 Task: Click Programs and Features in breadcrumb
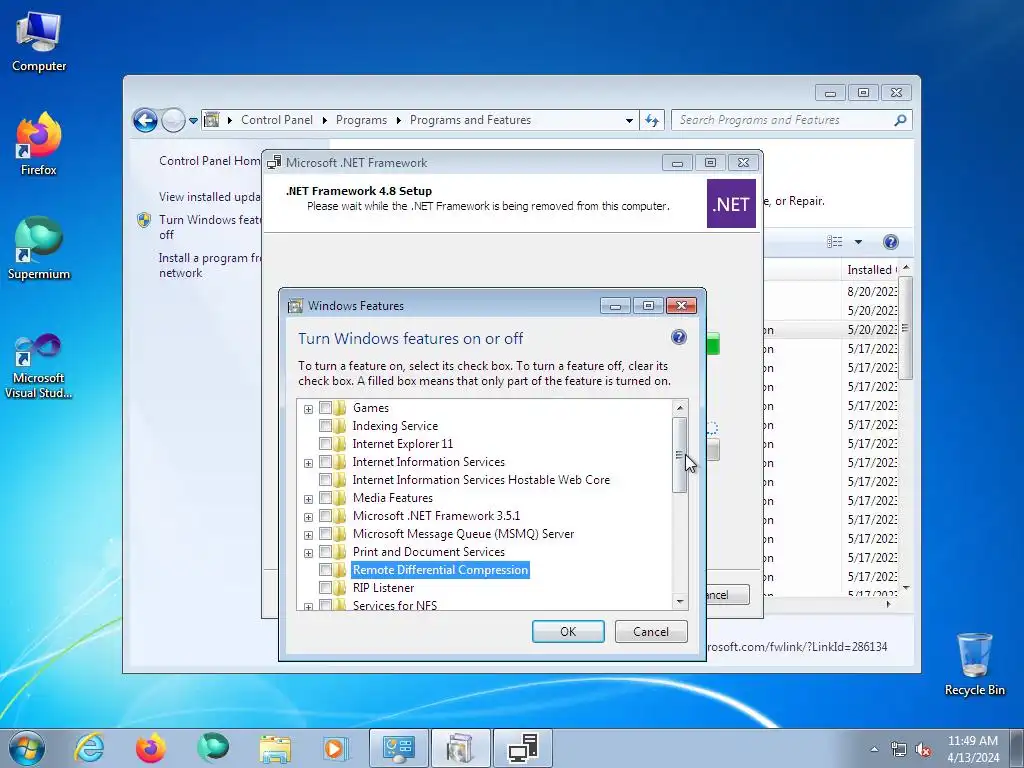click(470, 120)
